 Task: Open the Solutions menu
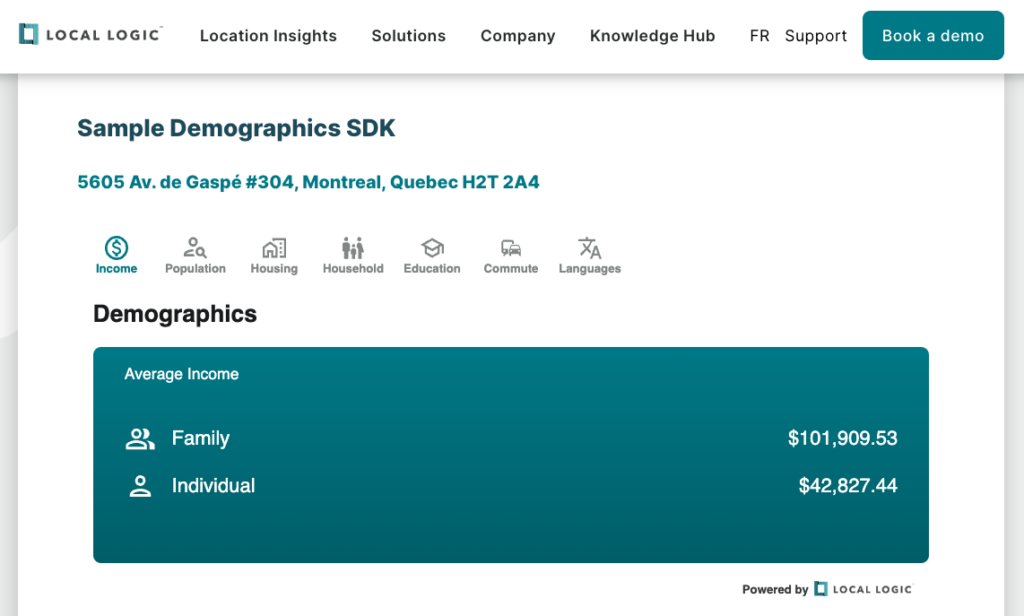click(408, 36)
